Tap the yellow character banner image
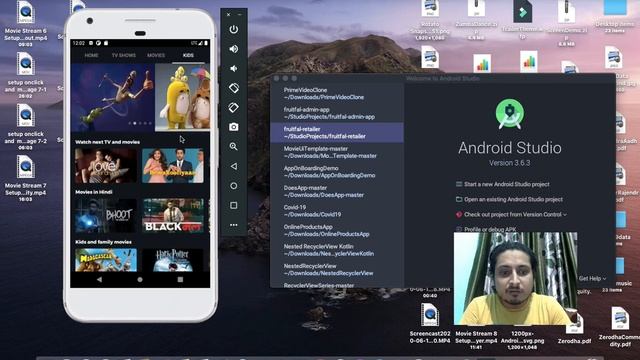This screenshot has height=360, width=640. pyautogui.click(x=182, y=97)
